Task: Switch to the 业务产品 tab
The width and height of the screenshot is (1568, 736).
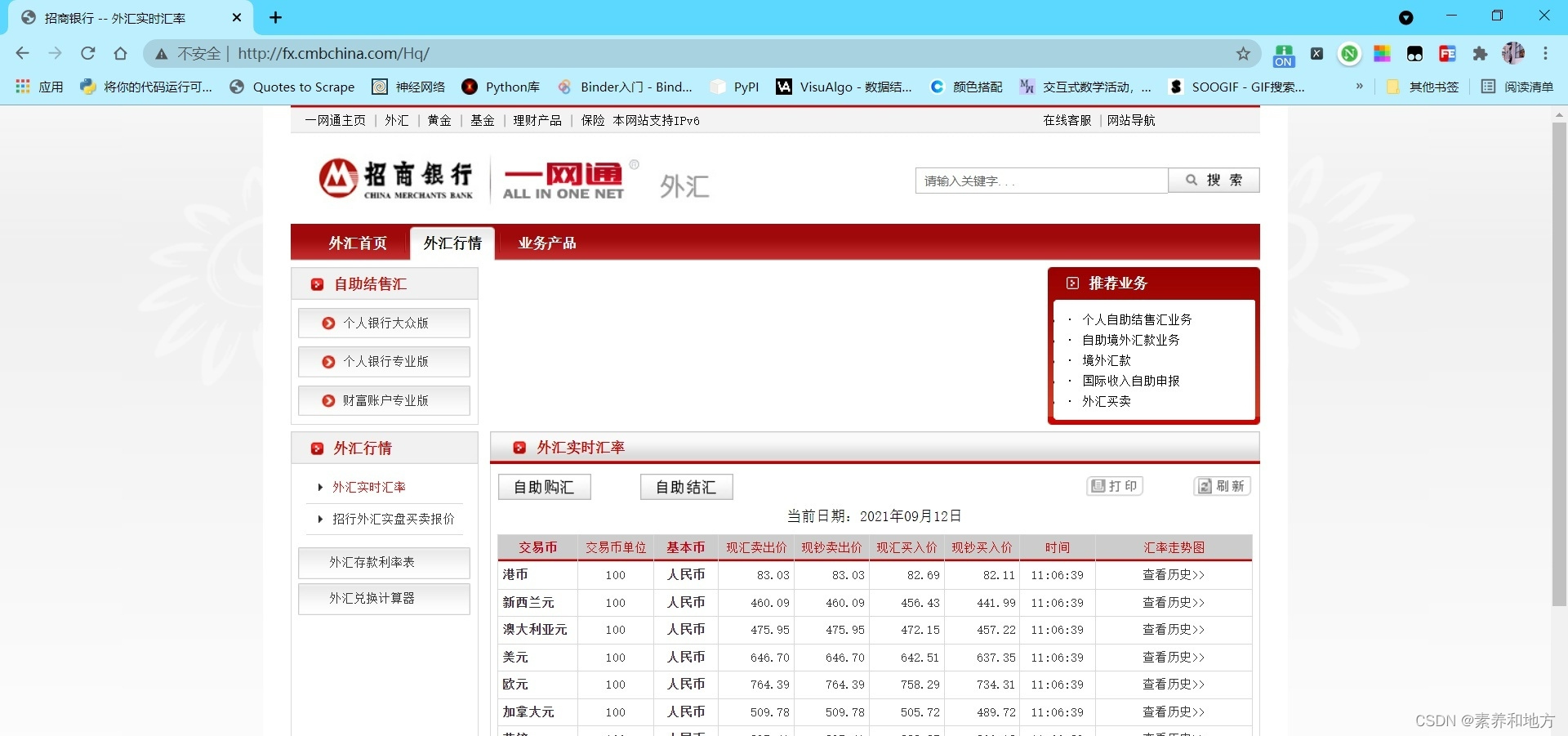Action: pos(547,243)
